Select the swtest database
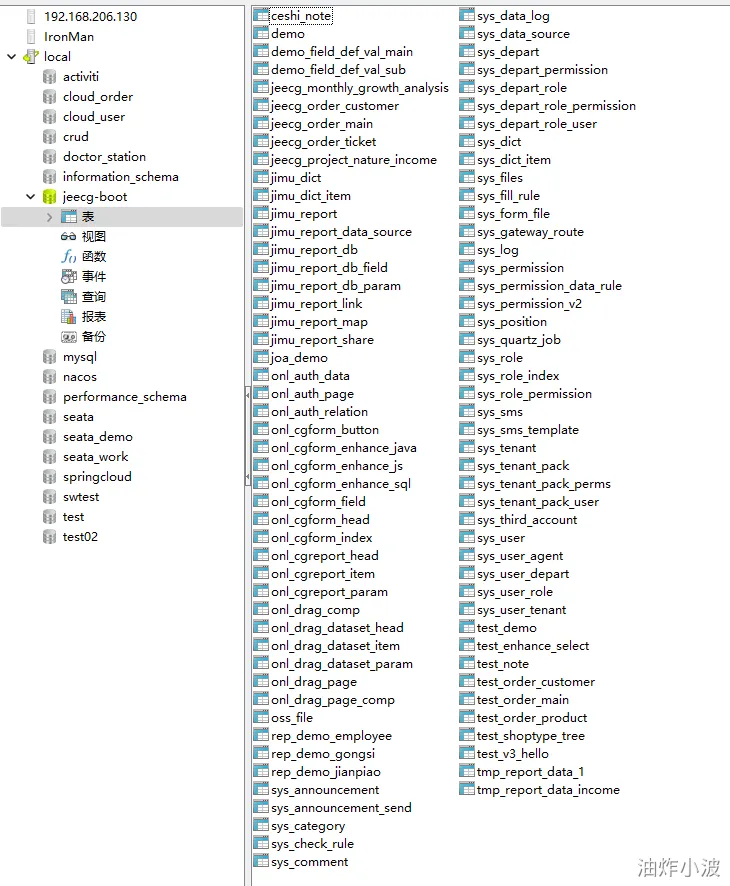Image resolution: width=730 pixels, height=886 pixels. 81,497
